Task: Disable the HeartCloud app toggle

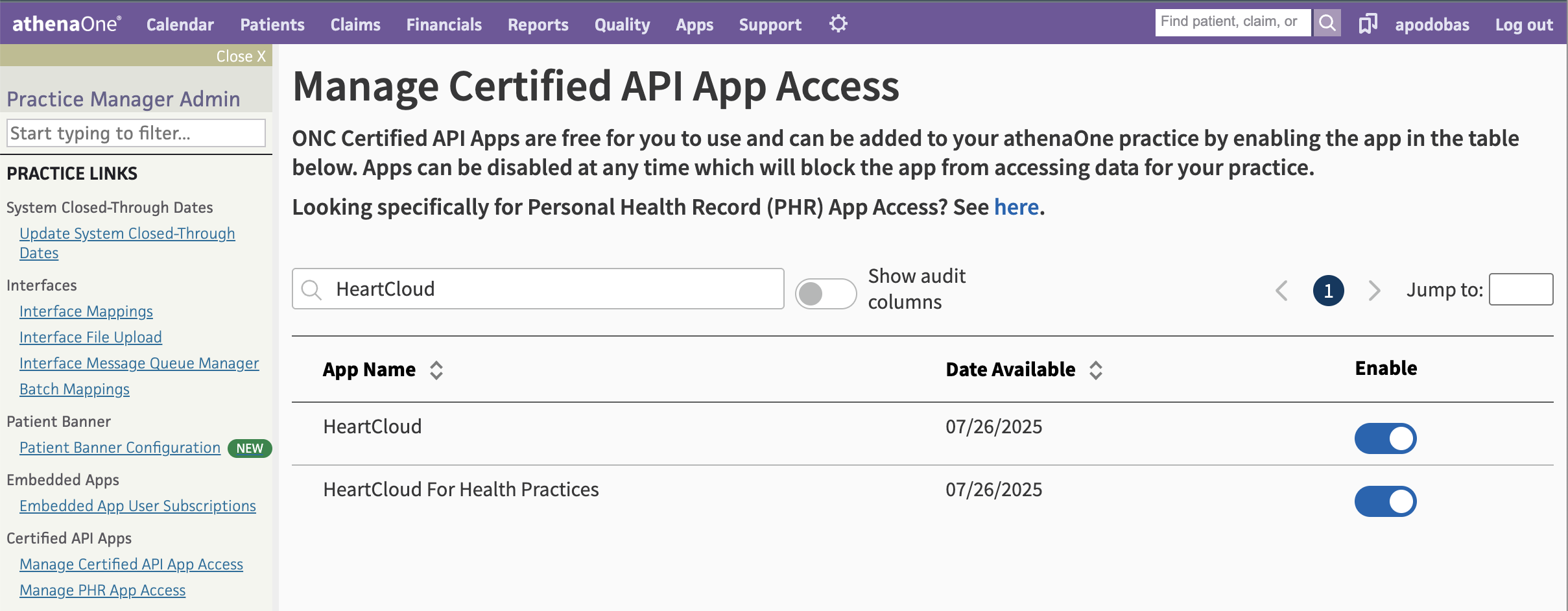Action: tap(1385, 438)
